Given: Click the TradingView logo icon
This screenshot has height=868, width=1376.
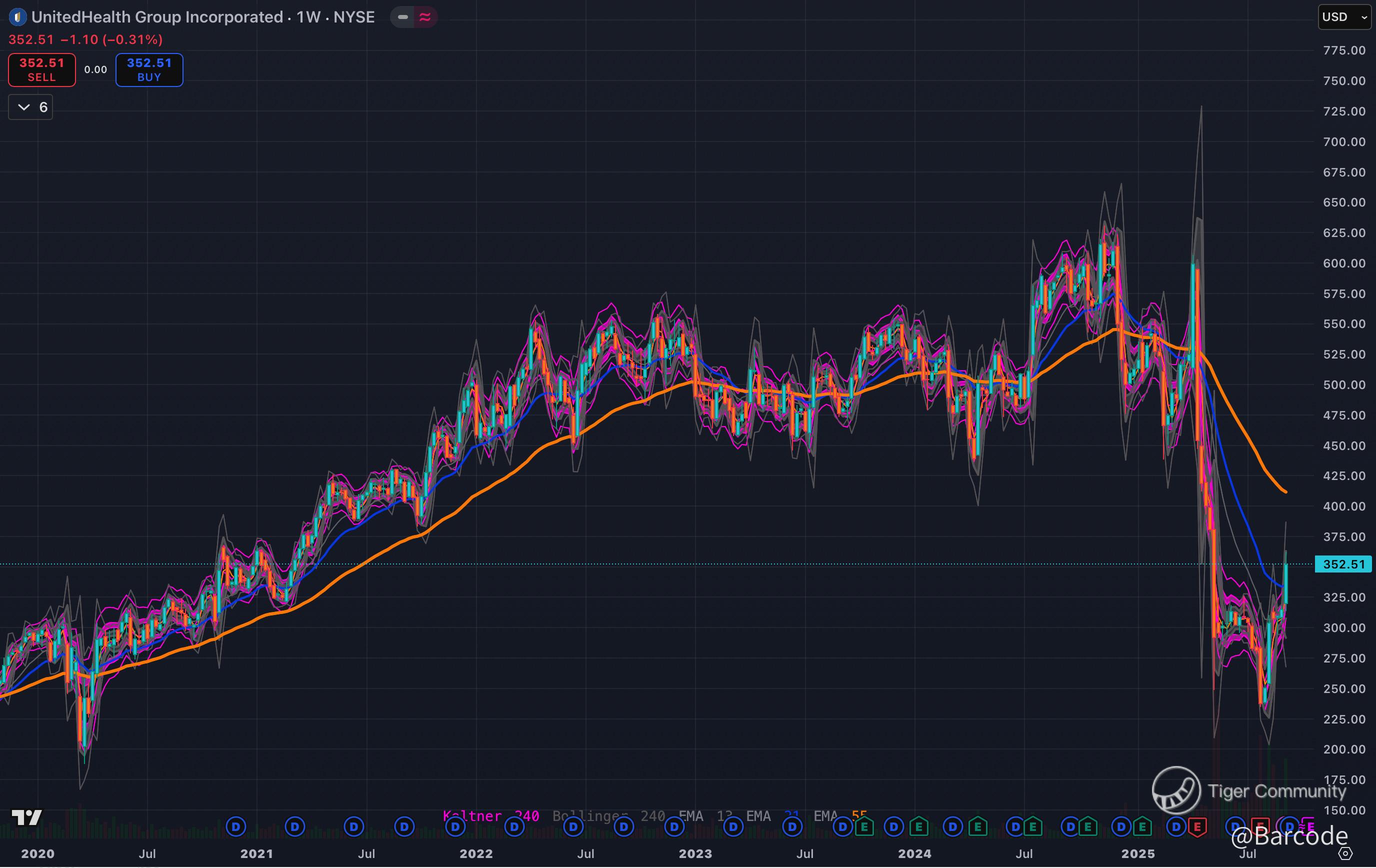Looking at the screenshot, I should point(27,817).
